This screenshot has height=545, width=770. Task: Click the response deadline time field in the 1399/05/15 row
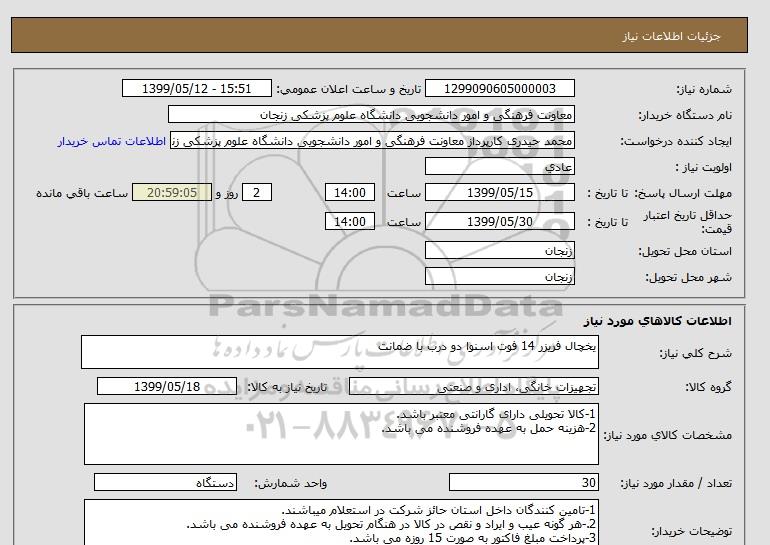(350, 192)
